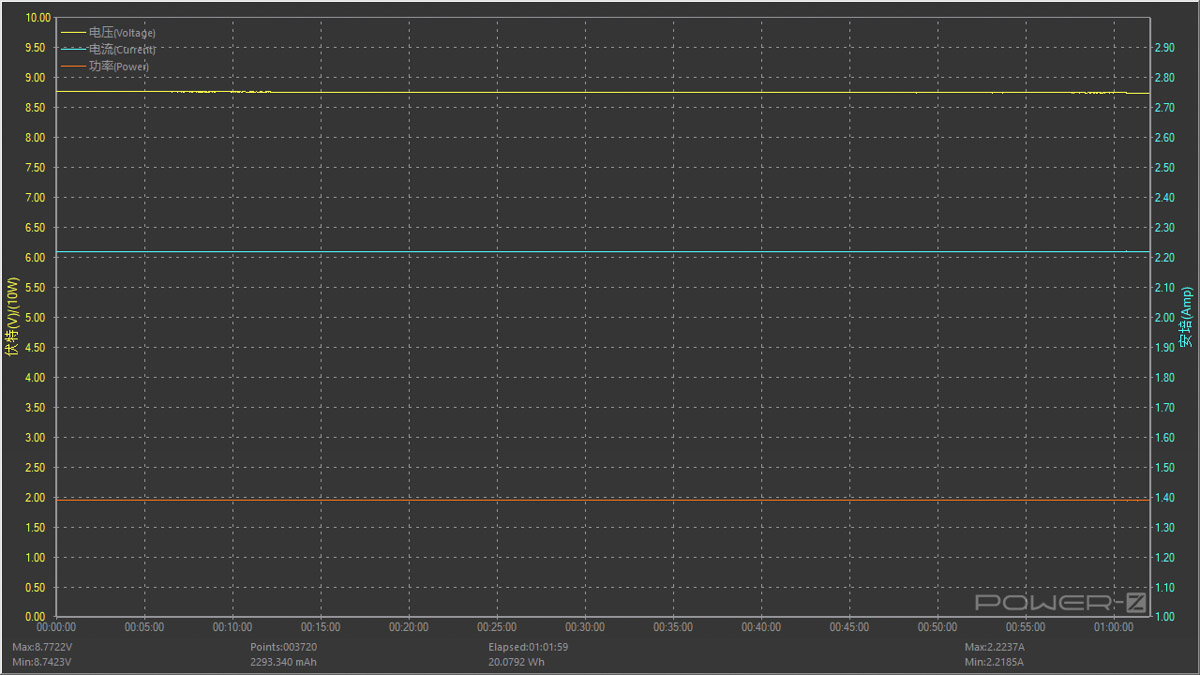Click the right axis title 安培(Amp)
The width and height of the screenshot is (1200, 675).
point(1186,318)
